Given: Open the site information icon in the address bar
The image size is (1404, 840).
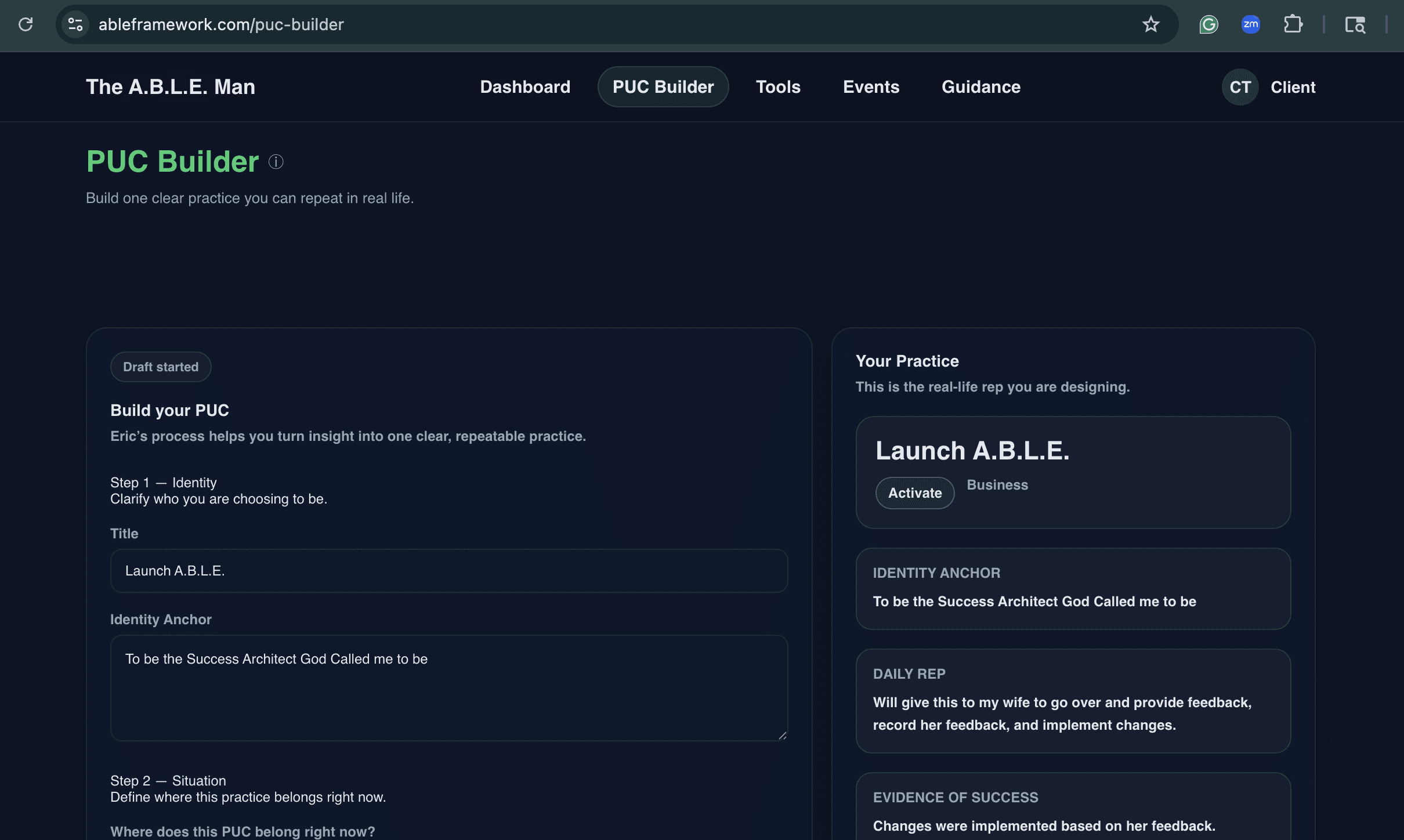Looking at the screenshot, I should click(x=75, y=24).
